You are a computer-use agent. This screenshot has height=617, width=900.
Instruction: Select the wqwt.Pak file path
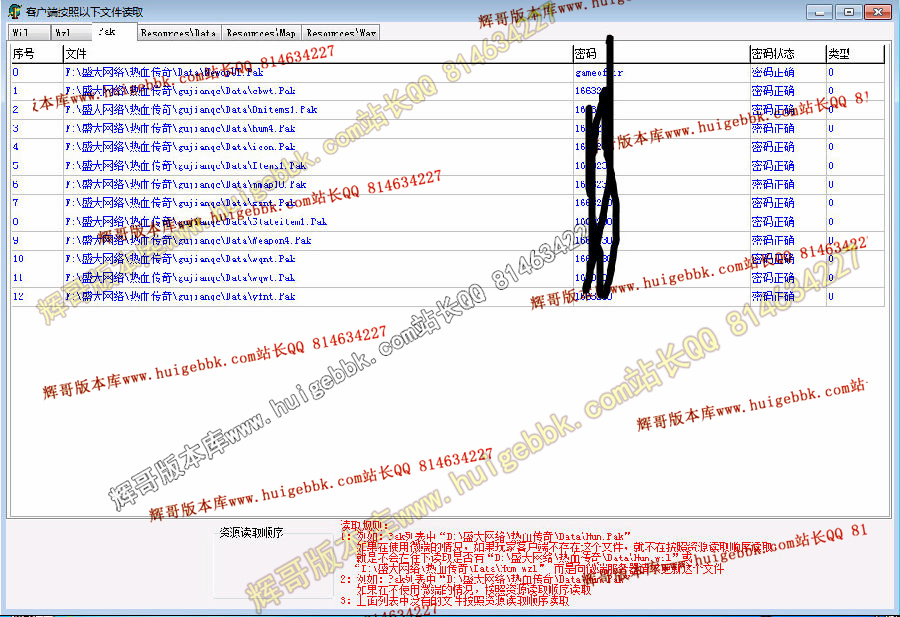180,278
